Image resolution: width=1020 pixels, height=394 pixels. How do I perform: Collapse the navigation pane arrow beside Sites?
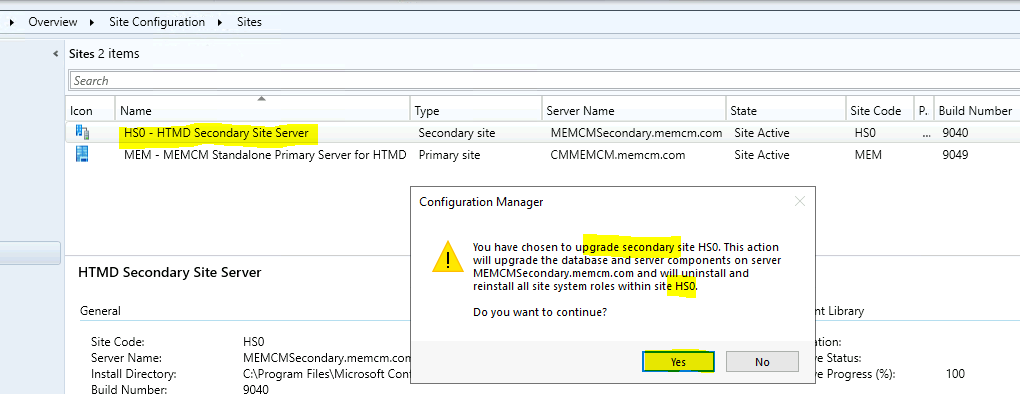coord(55,54)
